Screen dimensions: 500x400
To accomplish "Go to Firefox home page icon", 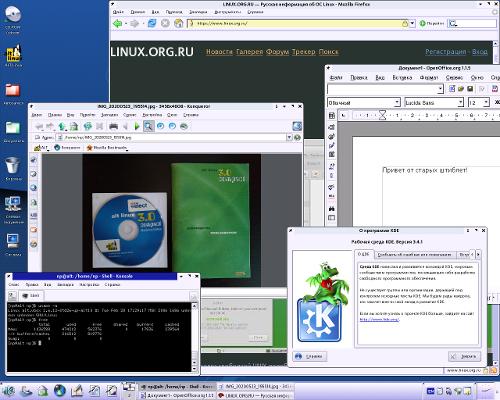I will 179,23.
